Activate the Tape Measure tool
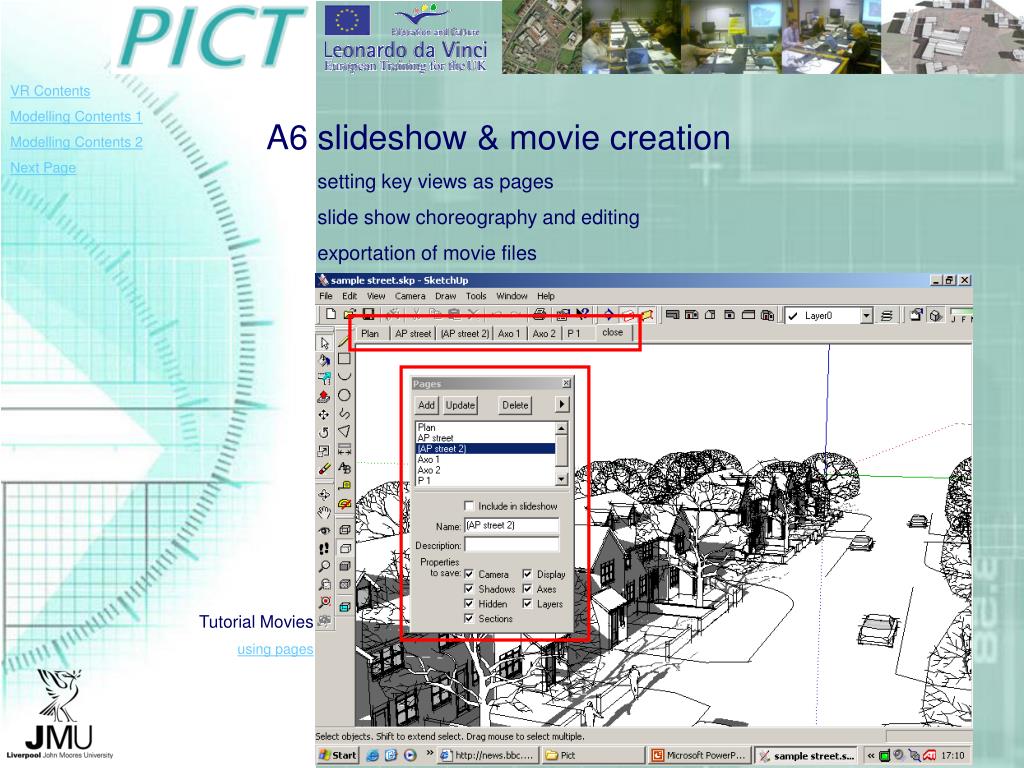 [x=344, y=485]
